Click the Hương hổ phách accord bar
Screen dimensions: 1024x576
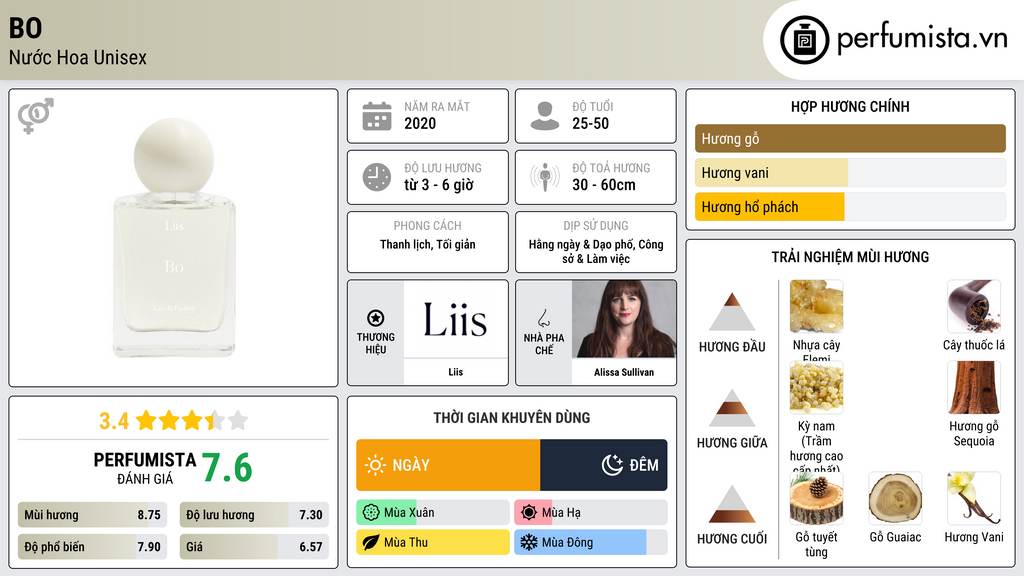point(850,207)
